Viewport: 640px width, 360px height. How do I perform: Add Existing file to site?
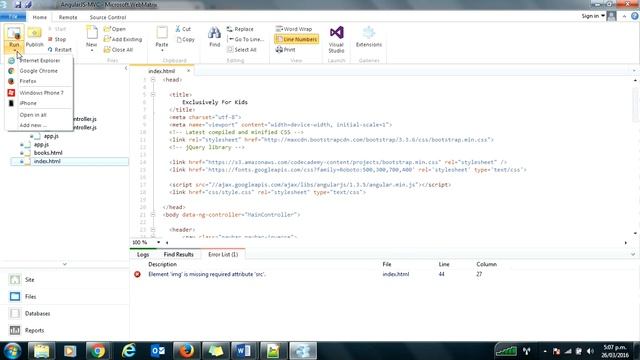[x=123, y=39]
